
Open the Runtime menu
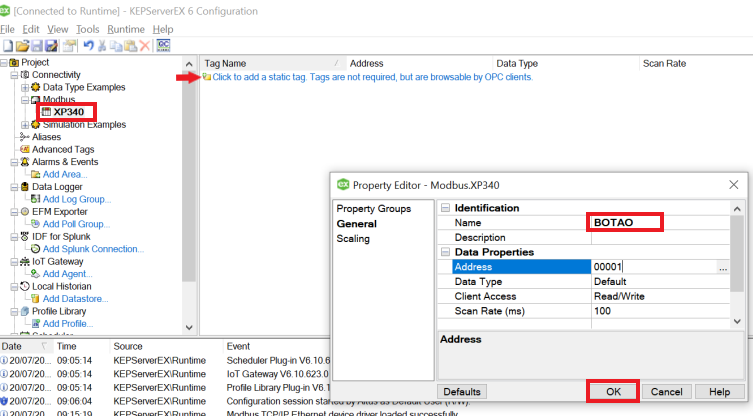pyautogui.click(x=126, y=29)
